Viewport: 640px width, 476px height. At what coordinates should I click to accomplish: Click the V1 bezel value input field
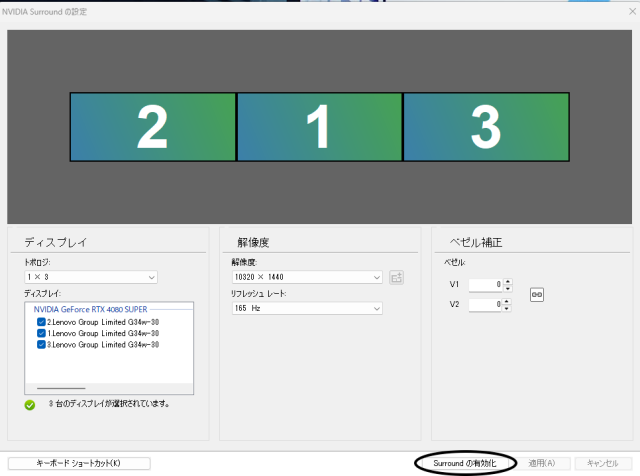(x=484, y=284)
